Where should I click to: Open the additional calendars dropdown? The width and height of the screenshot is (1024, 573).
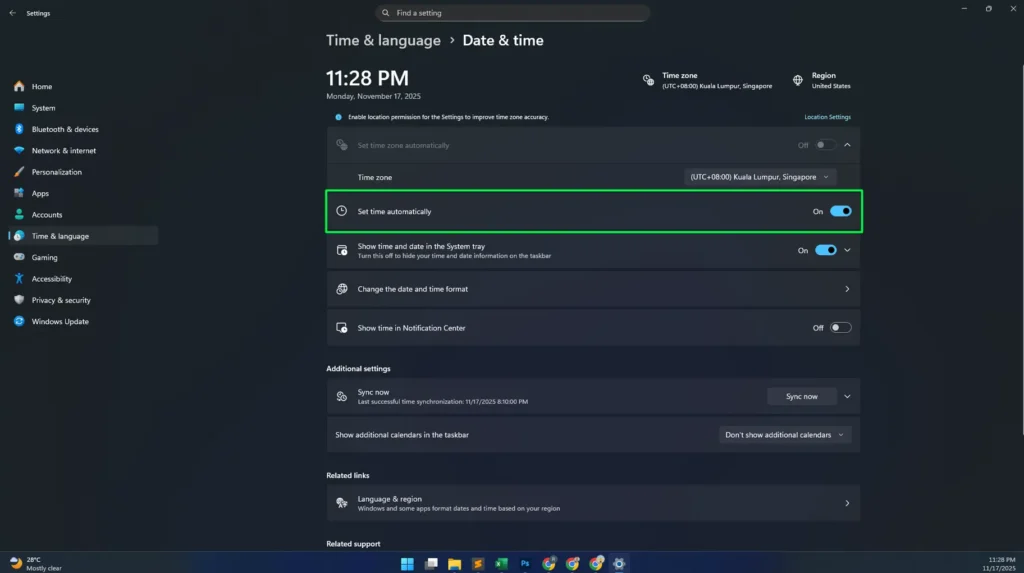(785, 435)
